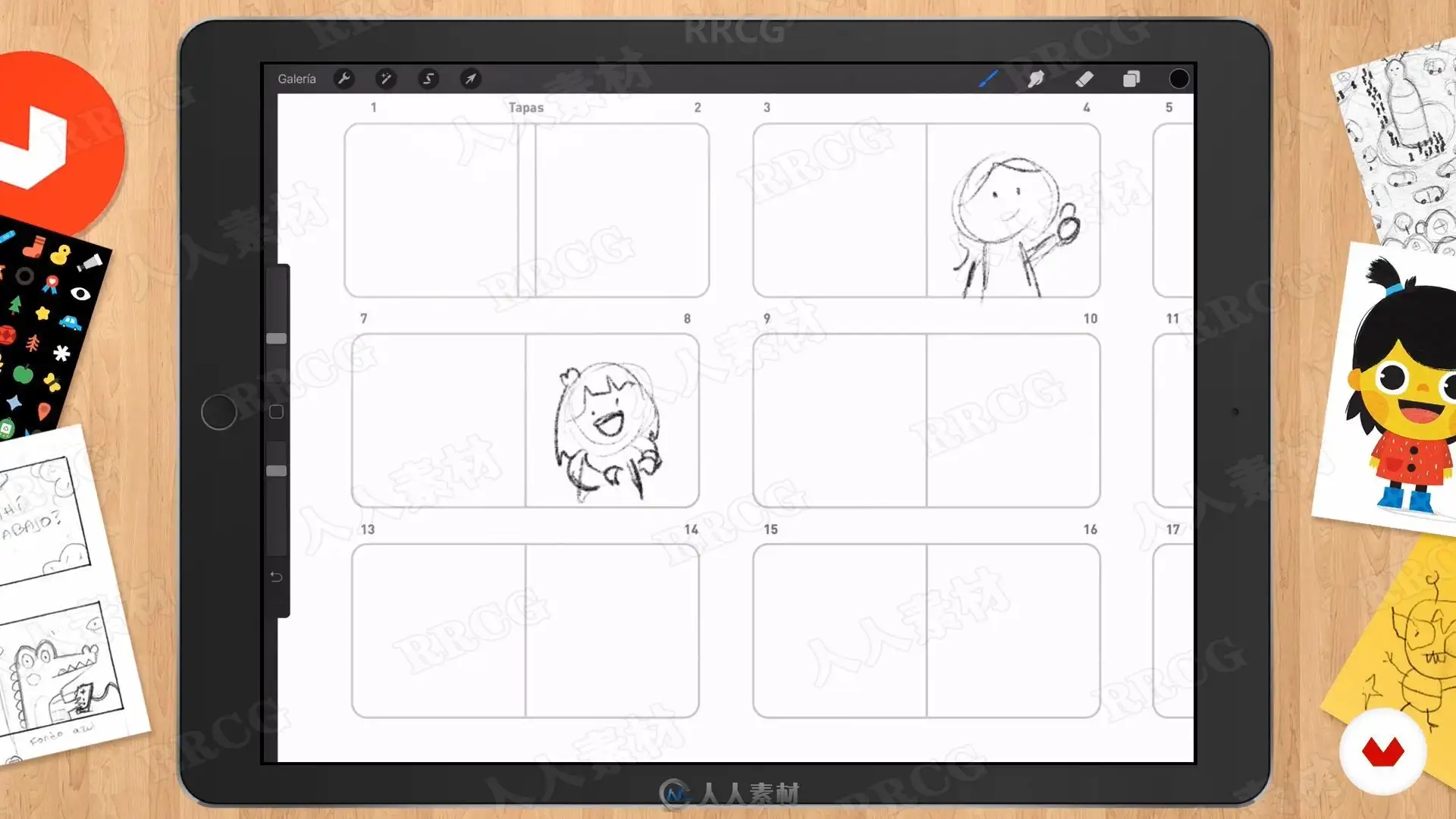Open the Actions wrench menu
This screenshot has width=1456, height=819.
click(x=344, y=79)
